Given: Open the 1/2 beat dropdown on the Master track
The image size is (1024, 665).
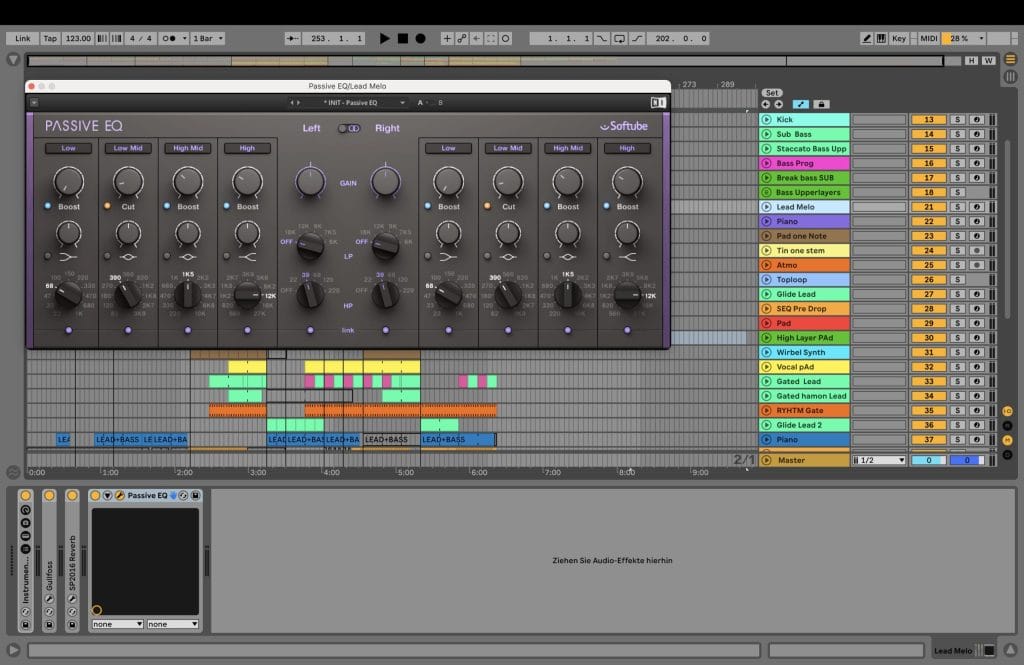Looking at the screenshot, I should (878, 460).
